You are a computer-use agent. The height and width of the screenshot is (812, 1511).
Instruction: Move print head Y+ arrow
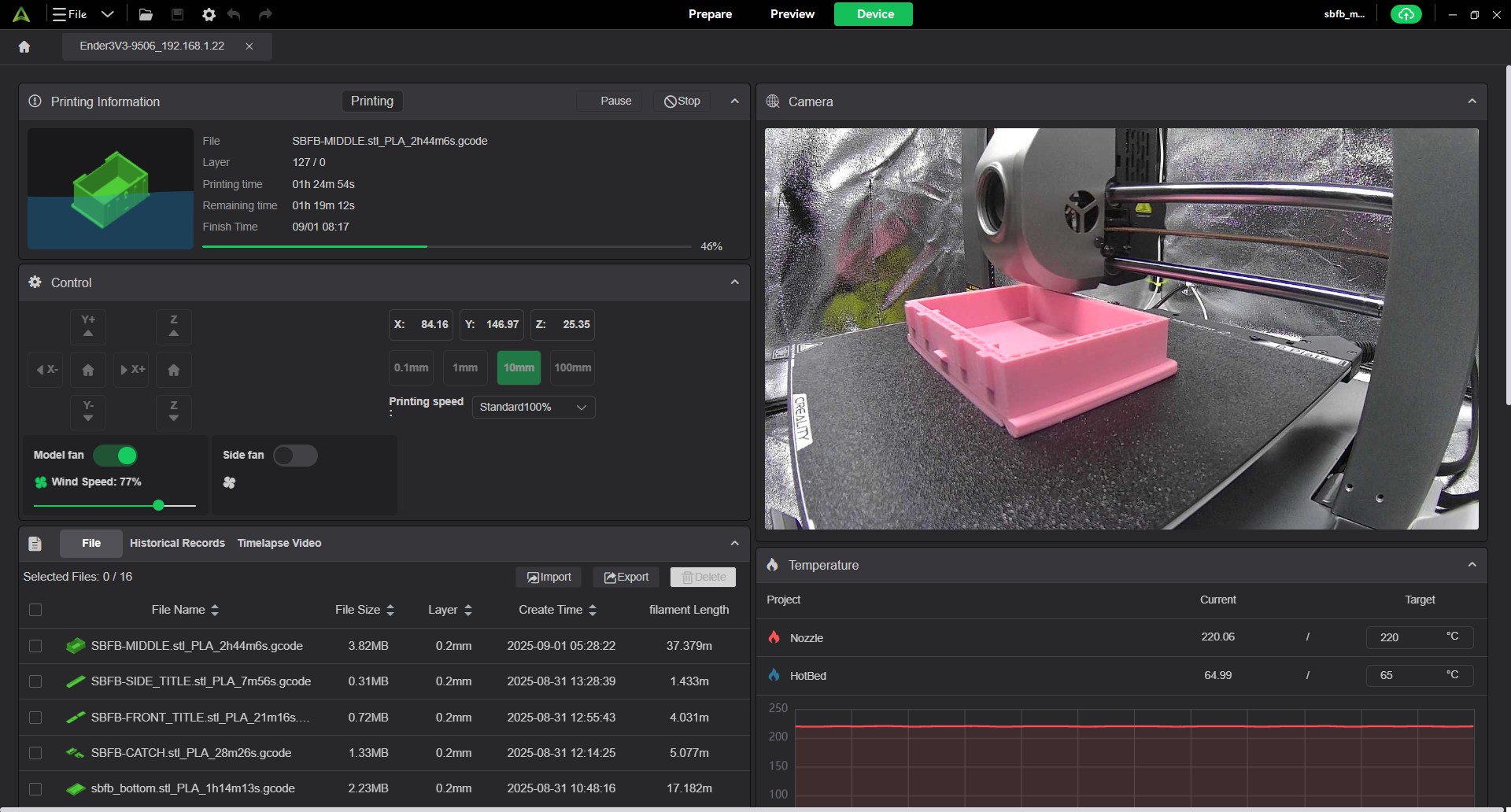(88, 326)
